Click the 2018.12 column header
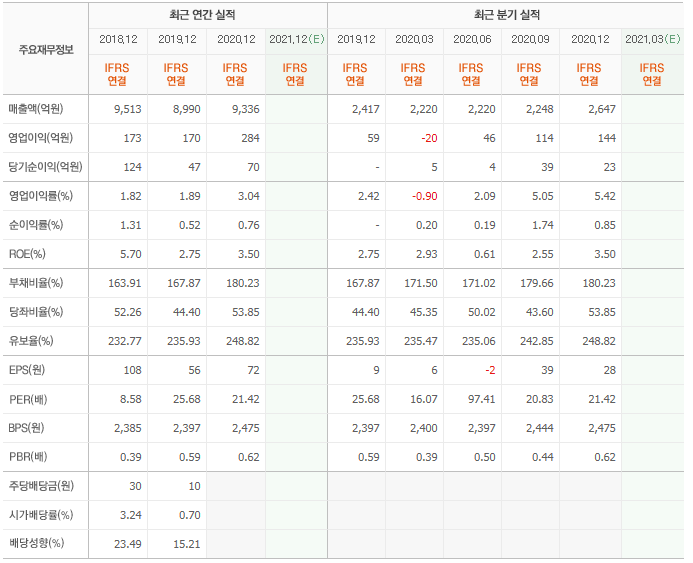693x563 pixels. (118, 39)
